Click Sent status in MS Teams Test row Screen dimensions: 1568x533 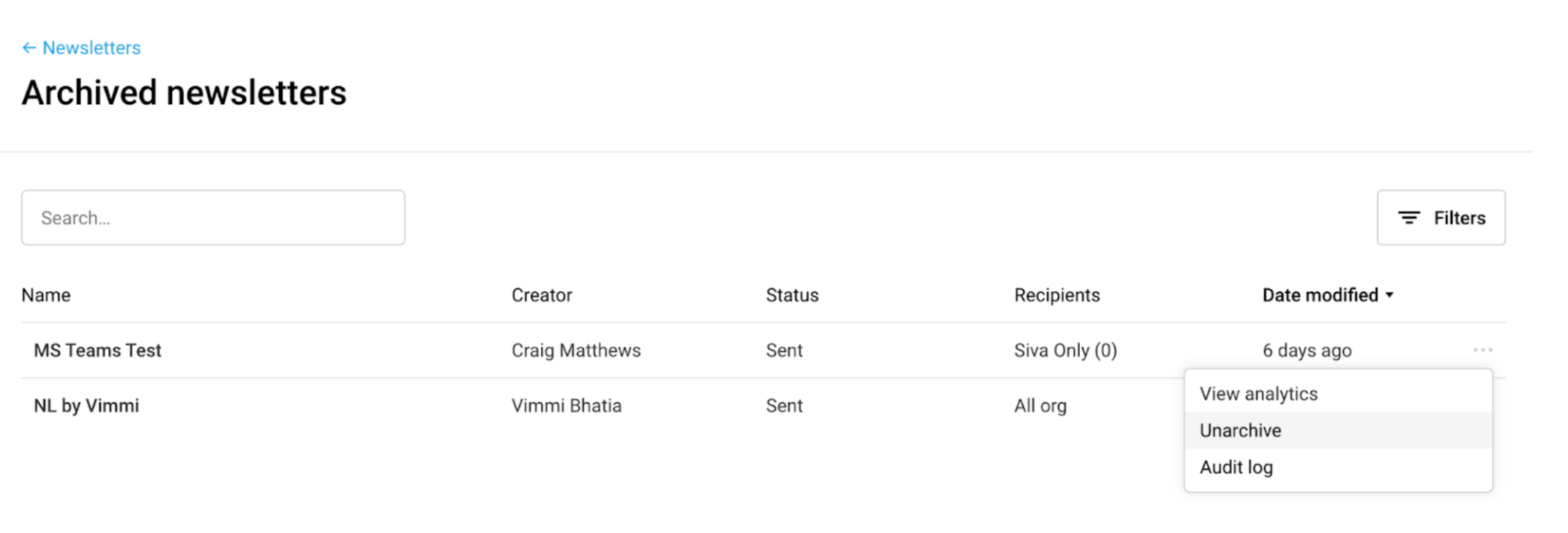click(x=784, y=351)
